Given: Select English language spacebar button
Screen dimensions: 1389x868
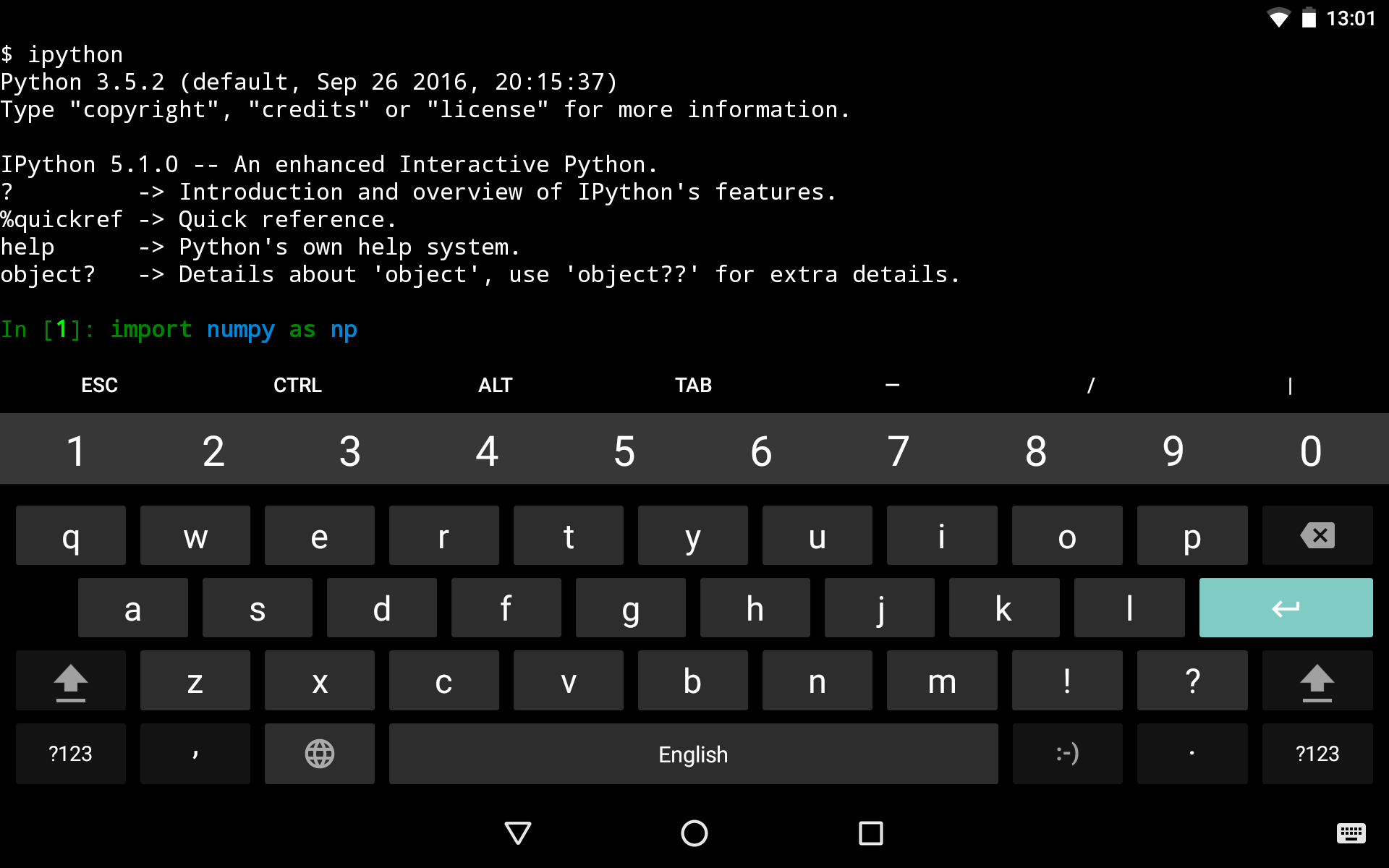Looking at the screenshot, I should pyautogui.click(x=693, y=753).
